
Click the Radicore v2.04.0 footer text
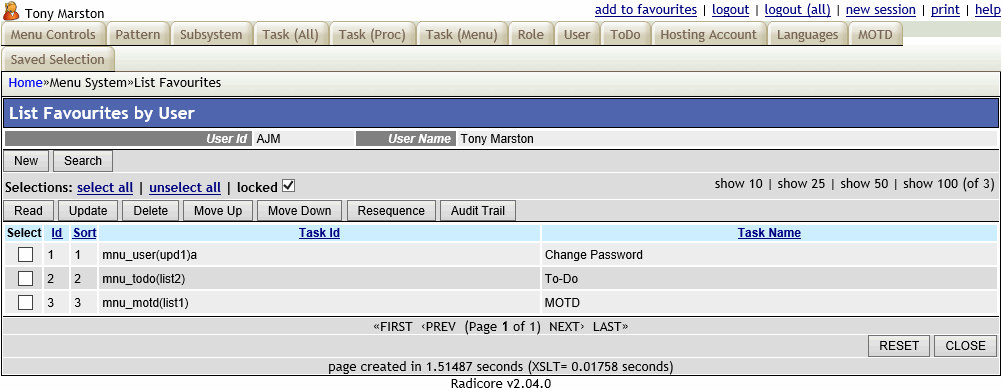click(x=500, y=384)
